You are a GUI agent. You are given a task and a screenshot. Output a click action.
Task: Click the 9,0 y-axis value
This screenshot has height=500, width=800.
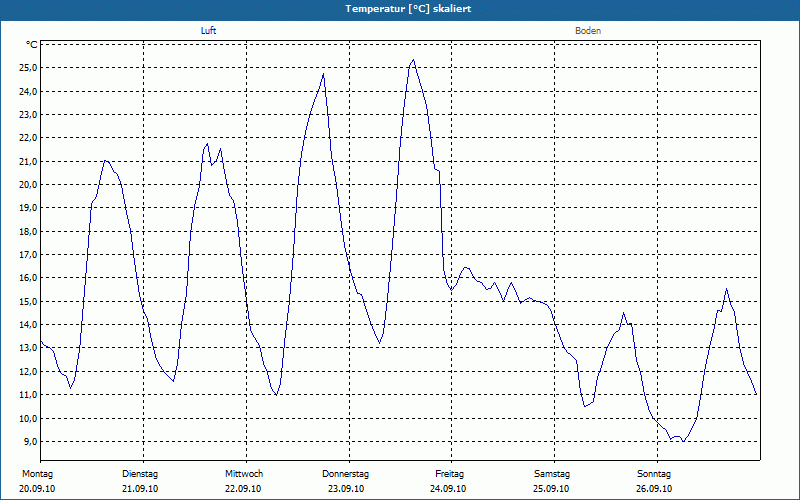click(x=30, y=441)
